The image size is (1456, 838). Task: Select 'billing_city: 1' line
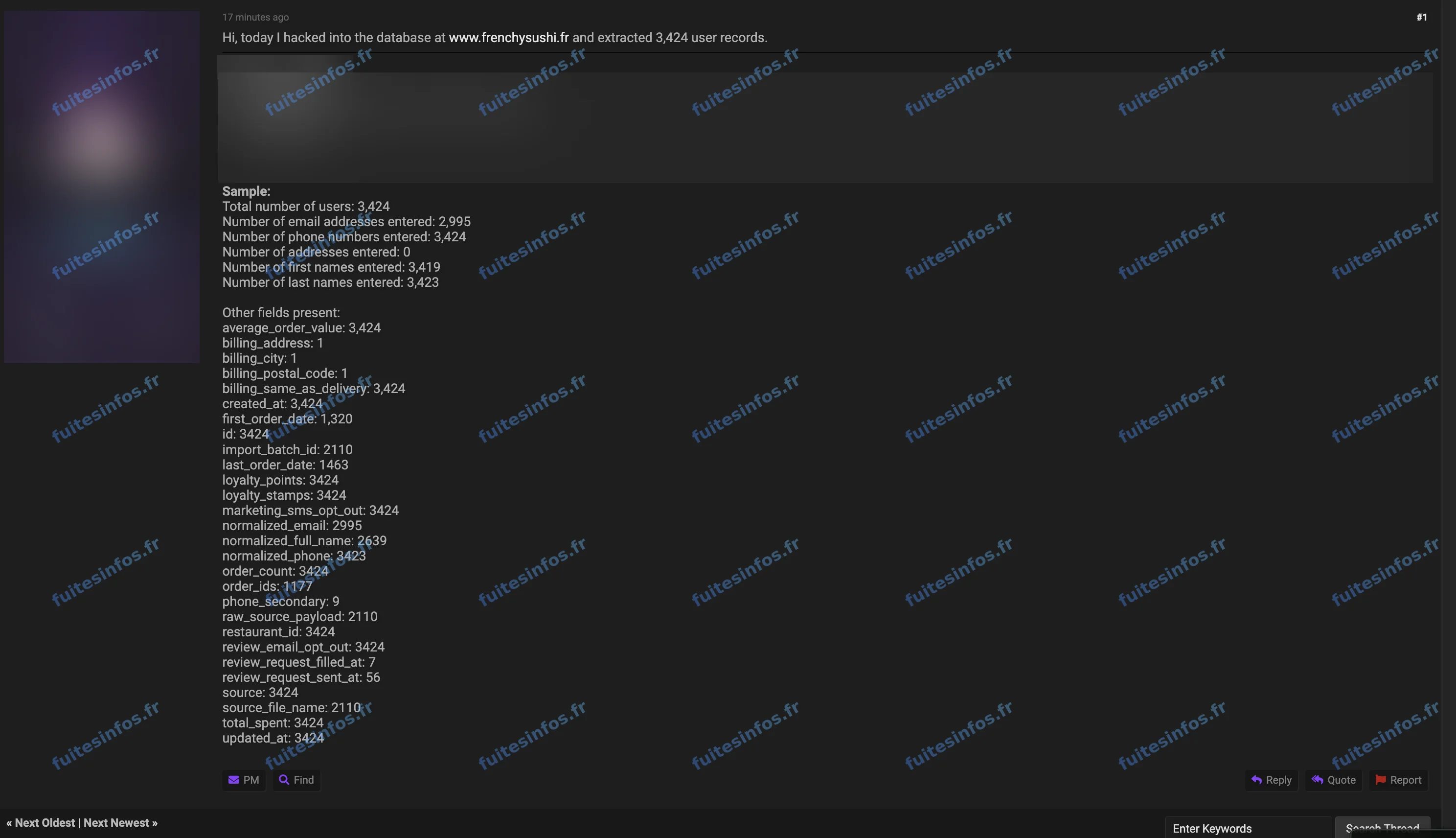[259, 358]
